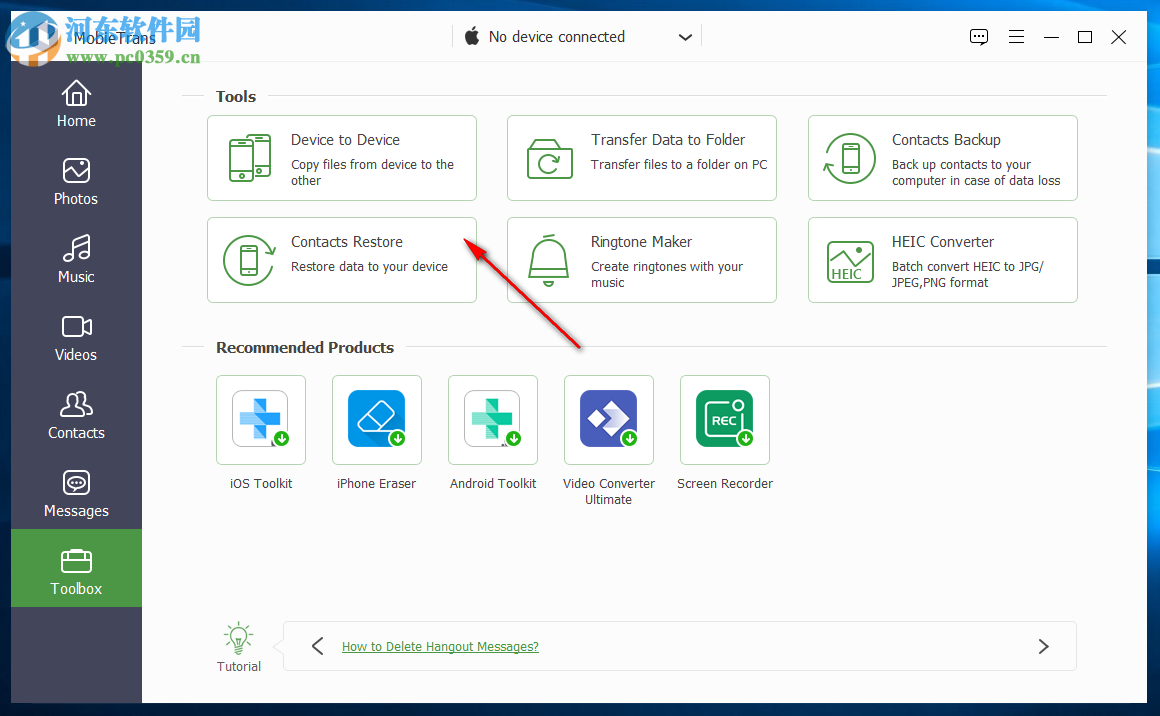The height and width of the screenshot is (716, 1160).
Task: Switch to the Toolbox tab
Action: point(76,568)
